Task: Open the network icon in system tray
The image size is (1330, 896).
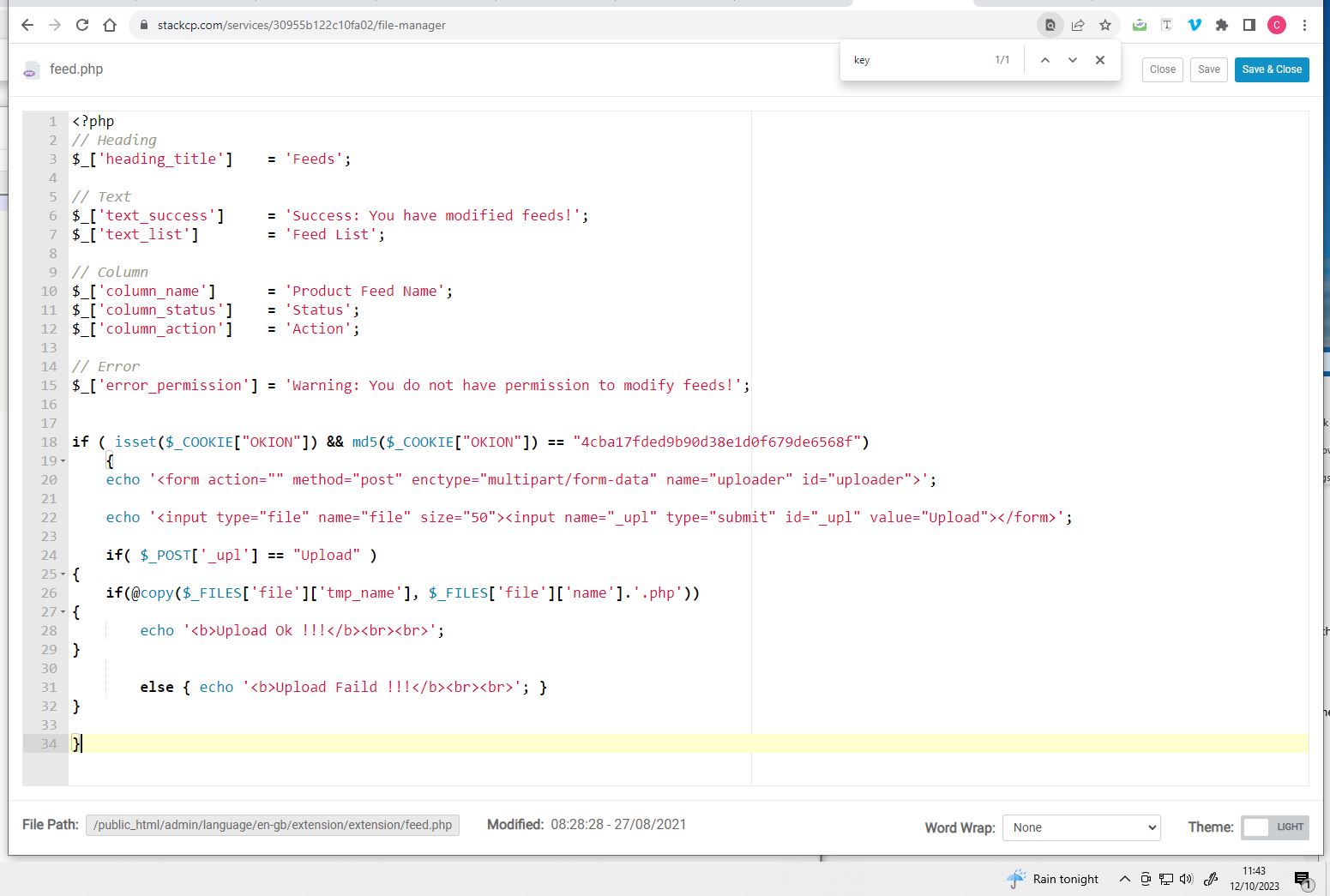Action: (1166, 879)
